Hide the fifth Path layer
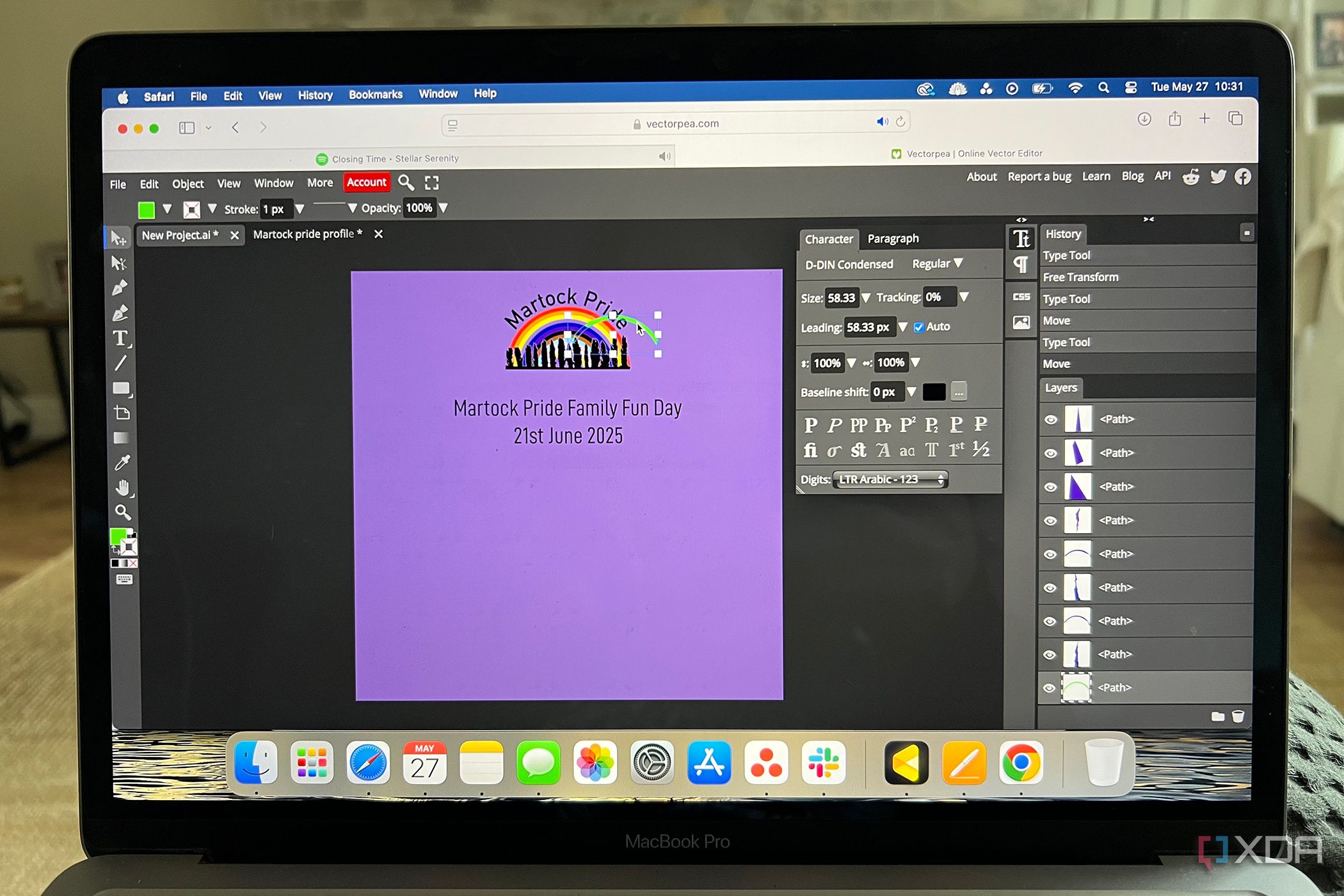This screenshot has height=896, width=1344. [x=1050, y=554]
